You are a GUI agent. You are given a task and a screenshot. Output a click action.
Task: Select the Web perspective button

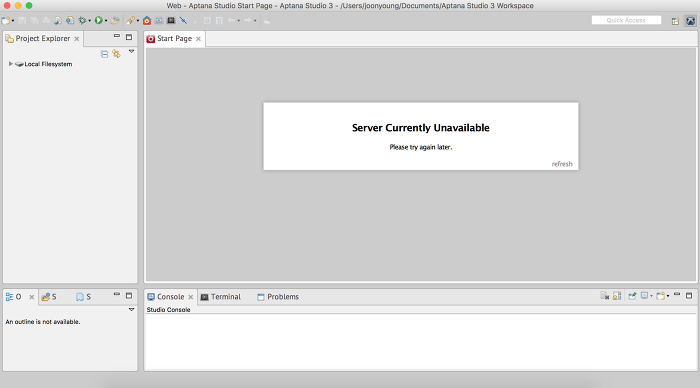[x=691, y=21]
